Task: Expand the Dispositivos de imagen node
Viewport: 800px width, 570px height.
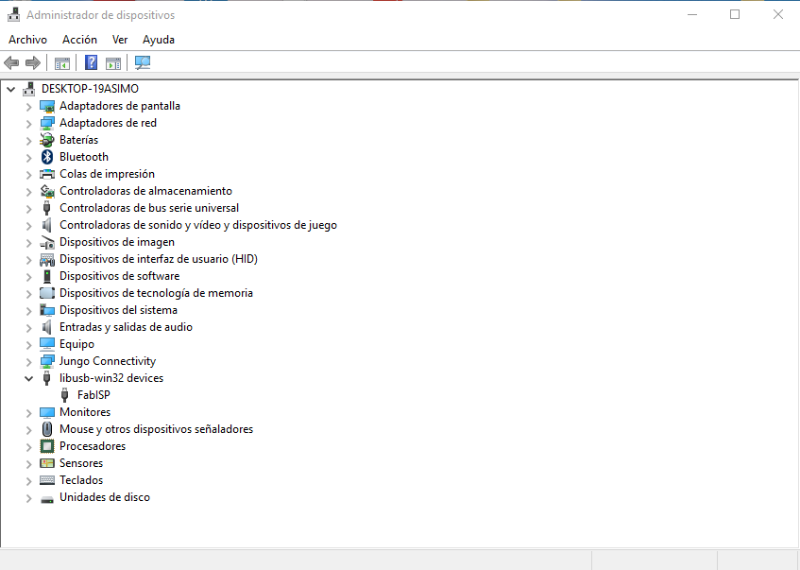Action: pyautogui.click(x=29, y=243)
